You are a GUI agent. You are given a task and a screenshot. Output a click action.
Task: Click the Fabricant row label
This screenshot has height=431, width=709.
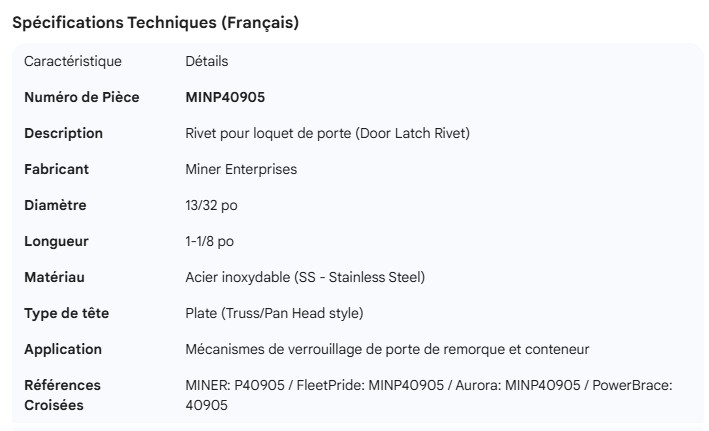(x=56, y=169)
